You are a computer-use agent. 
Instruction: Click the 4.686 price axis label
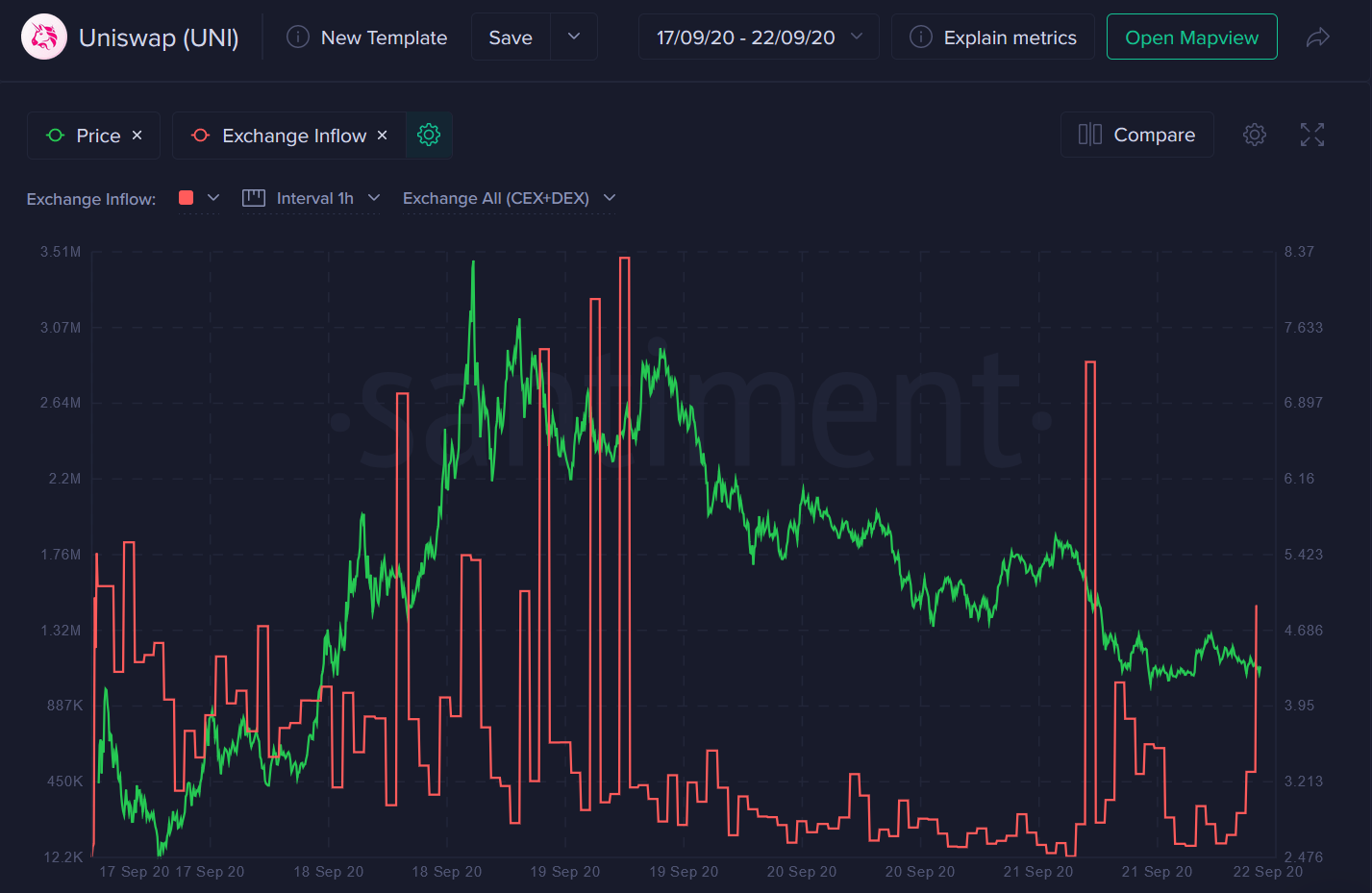click(x=1304, y=631)
